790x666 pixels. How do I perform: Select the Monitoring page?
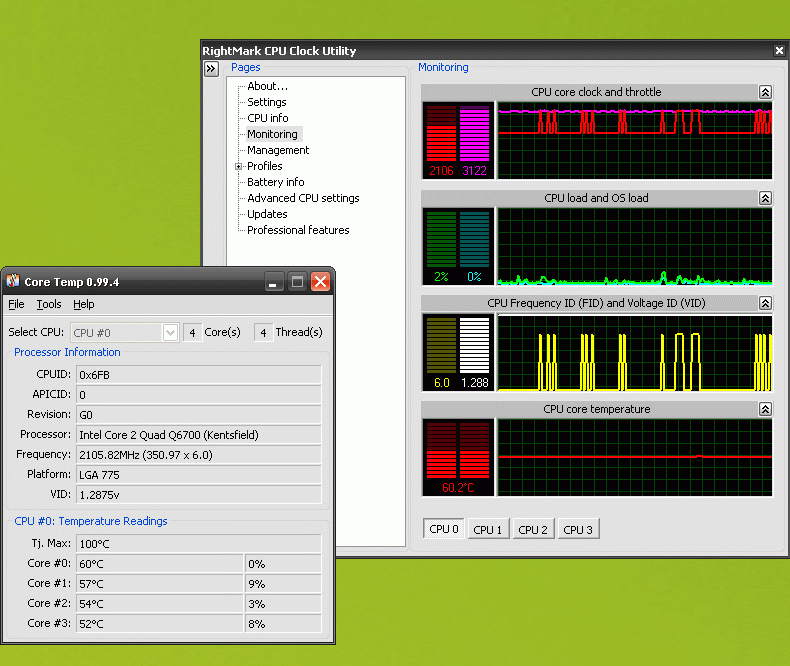click(x=273, y=134)
